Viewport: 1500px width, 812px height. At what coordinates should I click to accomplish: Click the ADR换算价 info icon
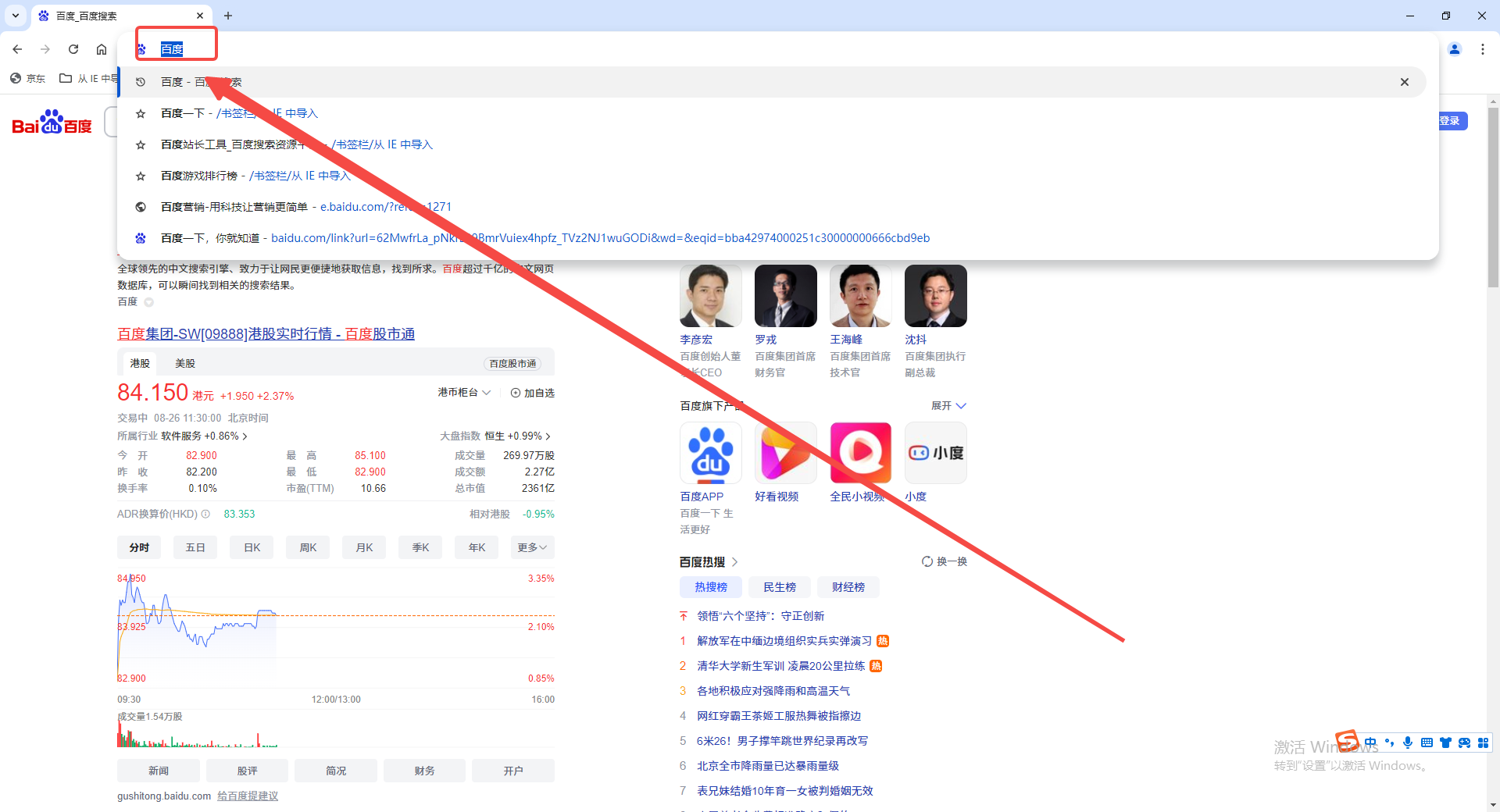point(205,514)
